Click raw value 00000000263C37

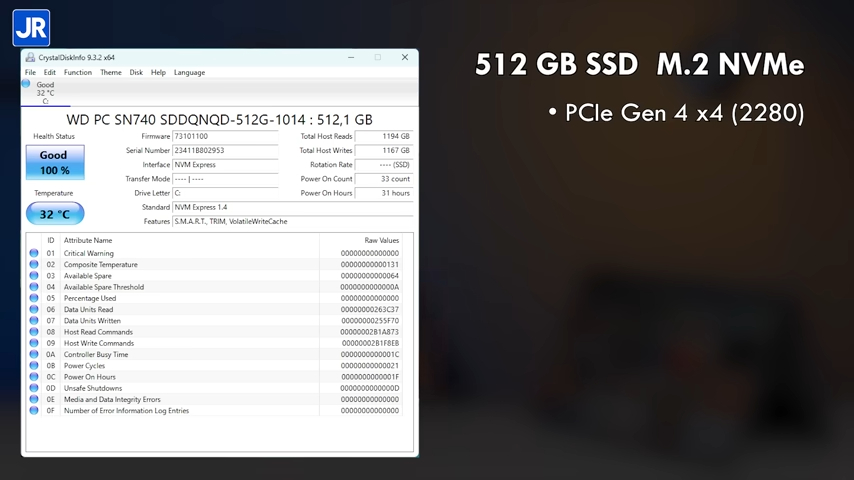[370, 309]
